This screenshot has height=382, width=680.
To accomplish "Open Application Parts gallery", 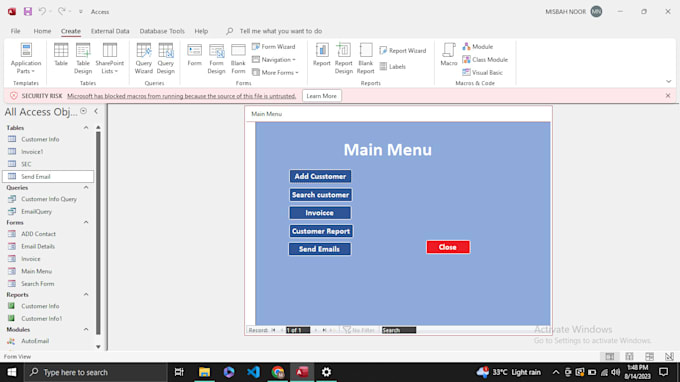I will [26, 59].
